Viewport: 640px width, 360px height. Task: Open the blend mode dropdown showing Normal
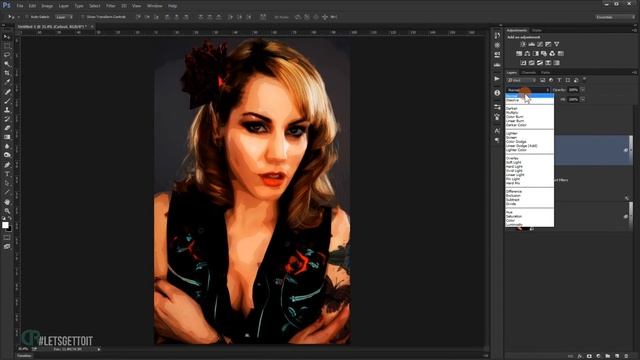point(528,90)
